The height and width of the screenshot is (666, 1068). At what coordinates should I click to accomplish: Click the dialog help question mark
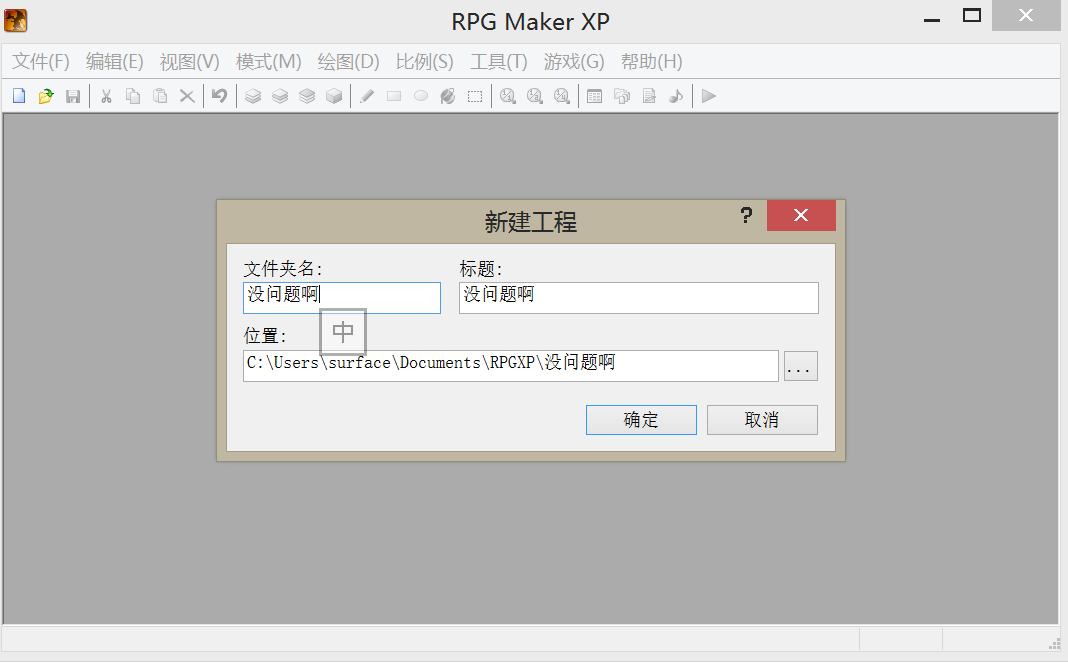click(747, 216)
